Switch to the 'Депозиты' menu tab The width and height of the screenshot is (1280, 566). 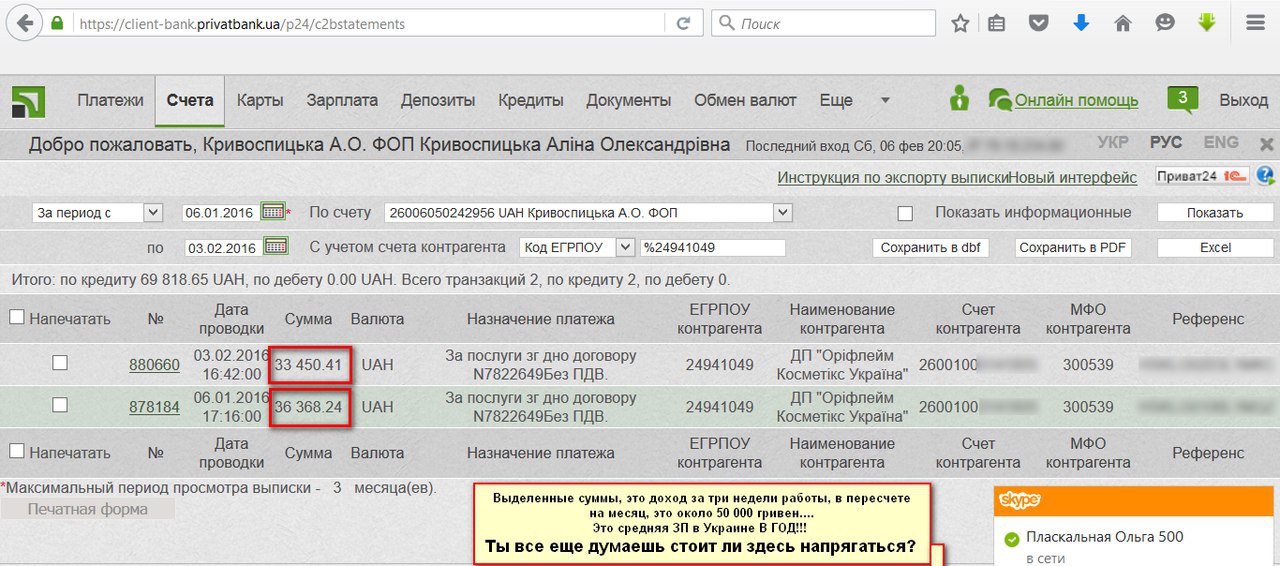pos(437,100)
